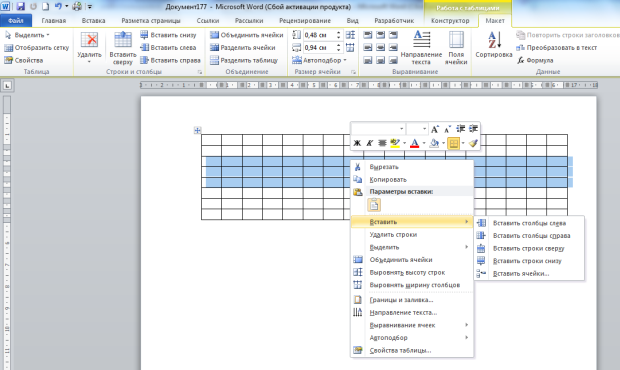Screen dimensions: 620x370
Task: Choose Вставить строки снизу in submenu
Action: pyautogui.click(x=529, y=261)
